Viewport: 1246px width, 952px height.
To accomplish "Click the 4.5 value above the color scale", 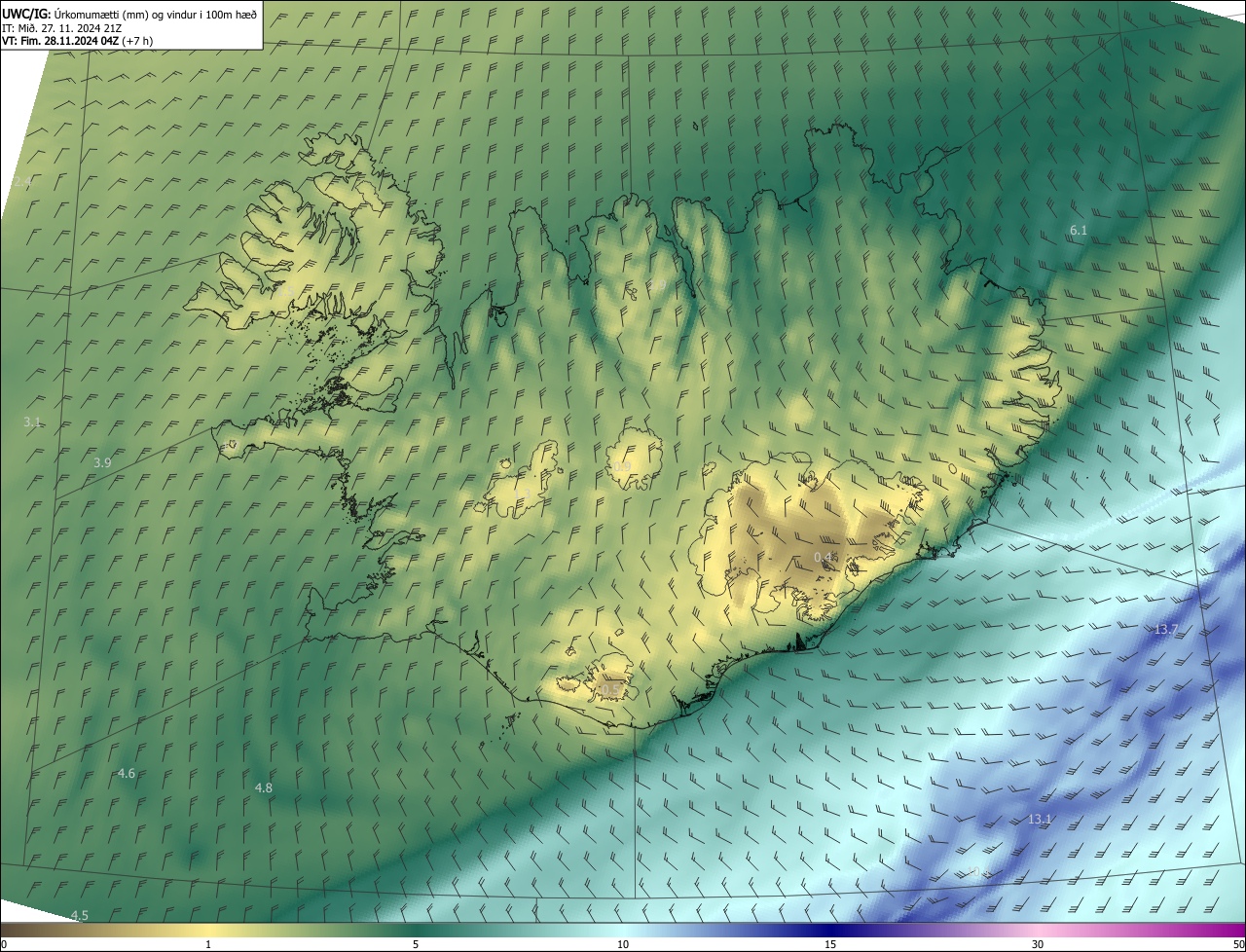I will click(x=80, y=916).
